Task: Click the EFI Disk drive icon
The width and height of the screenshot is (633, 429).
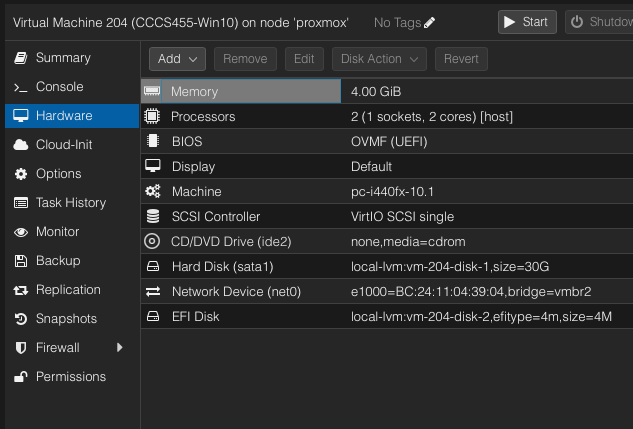Action: [x=153, y=316]
